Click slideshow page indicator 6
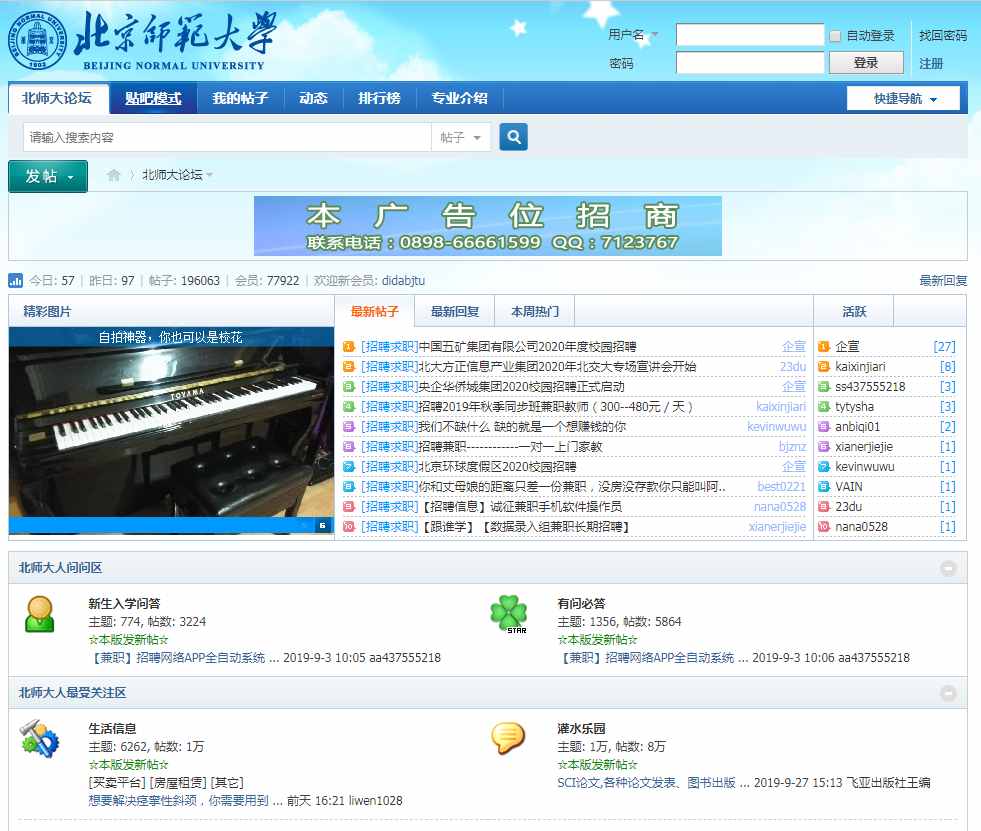The width and height of the screenshot is (981, 831). coord(323,526)
